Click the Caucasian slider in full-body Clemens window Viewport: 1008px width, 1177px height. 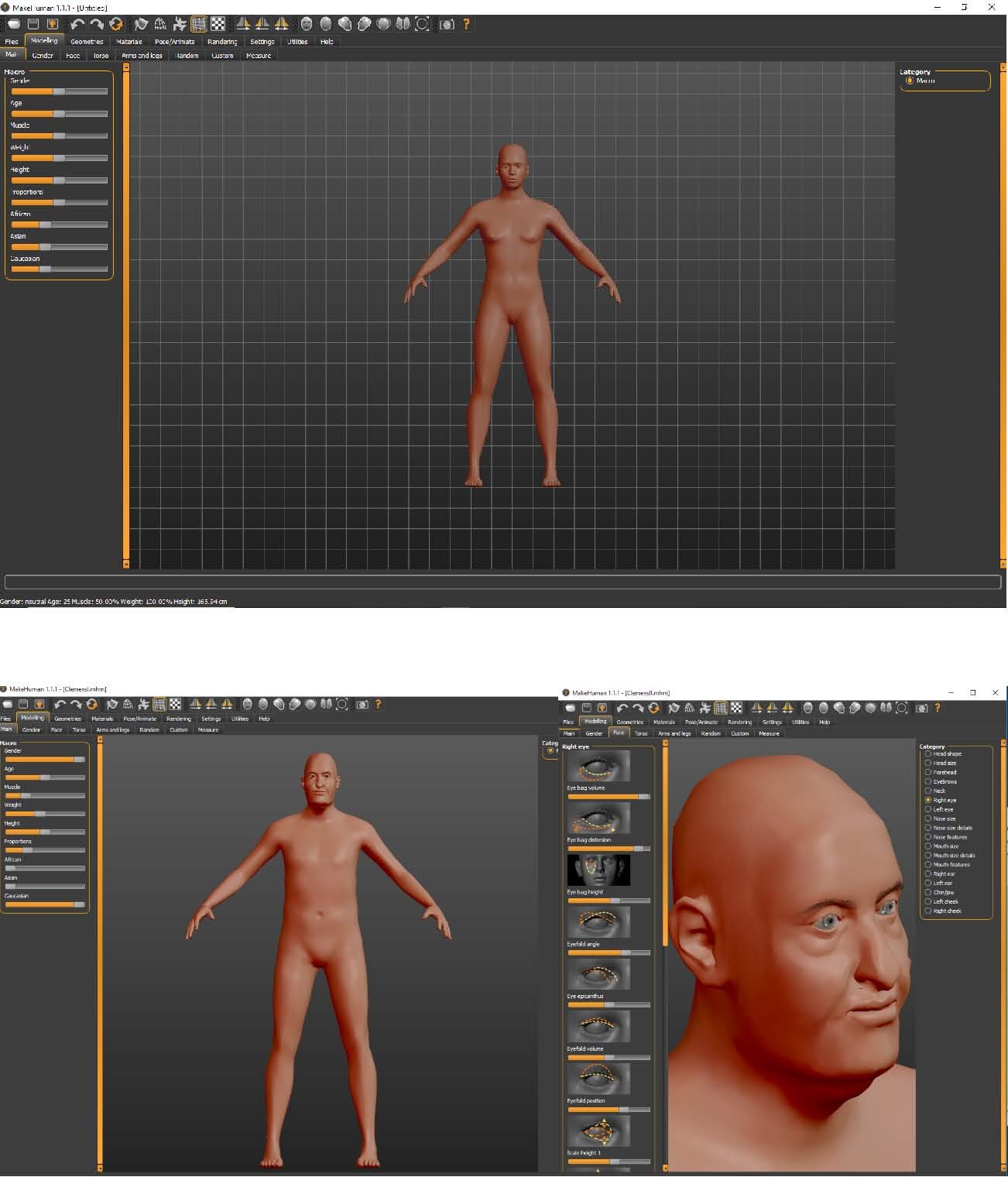[45, 904]
